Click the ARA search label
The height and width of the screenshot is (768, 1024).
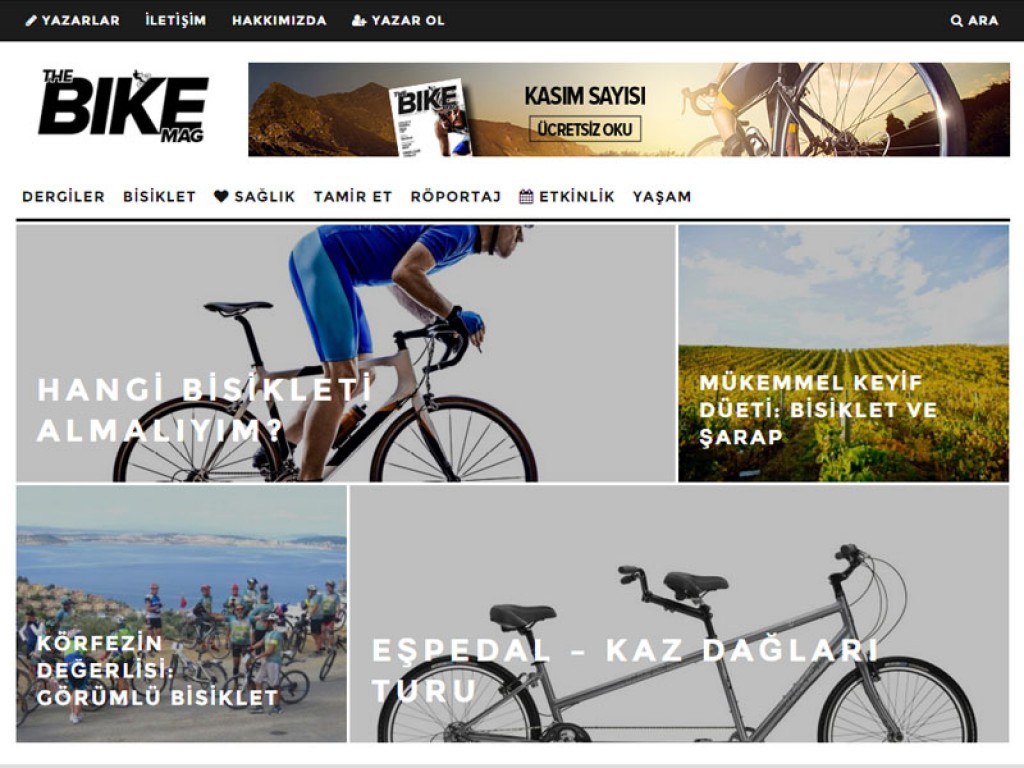983,21
